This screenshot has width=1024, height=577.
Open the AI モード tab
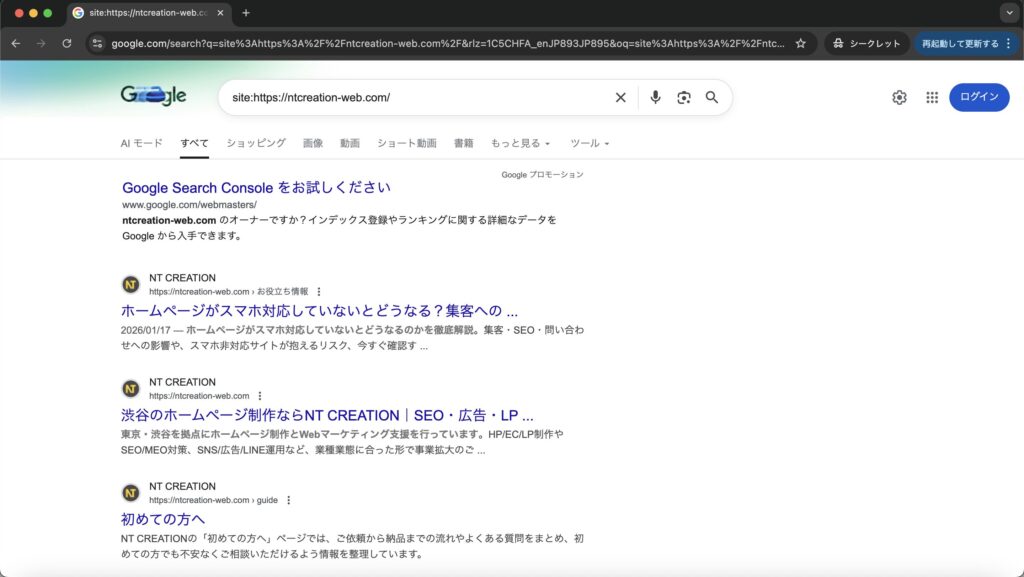point(141,143)
